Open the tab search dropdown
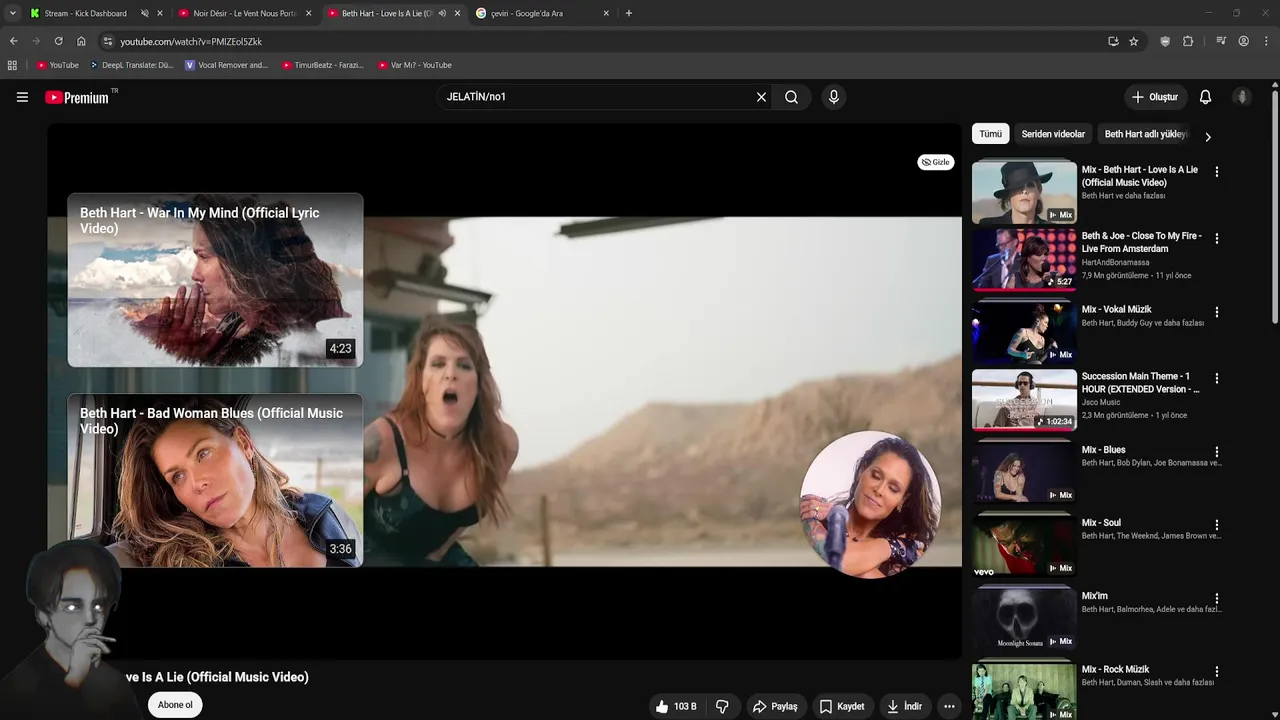 [x=12, y=13]
